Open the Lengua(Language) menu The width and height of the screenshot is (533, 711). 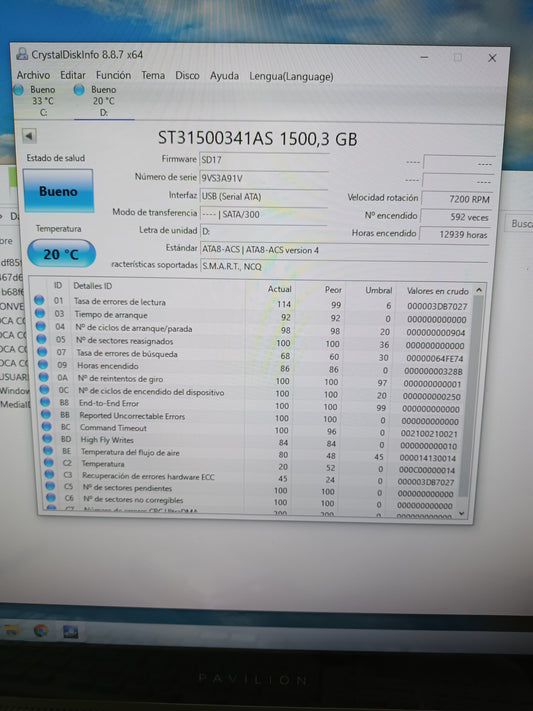point(291,77)
